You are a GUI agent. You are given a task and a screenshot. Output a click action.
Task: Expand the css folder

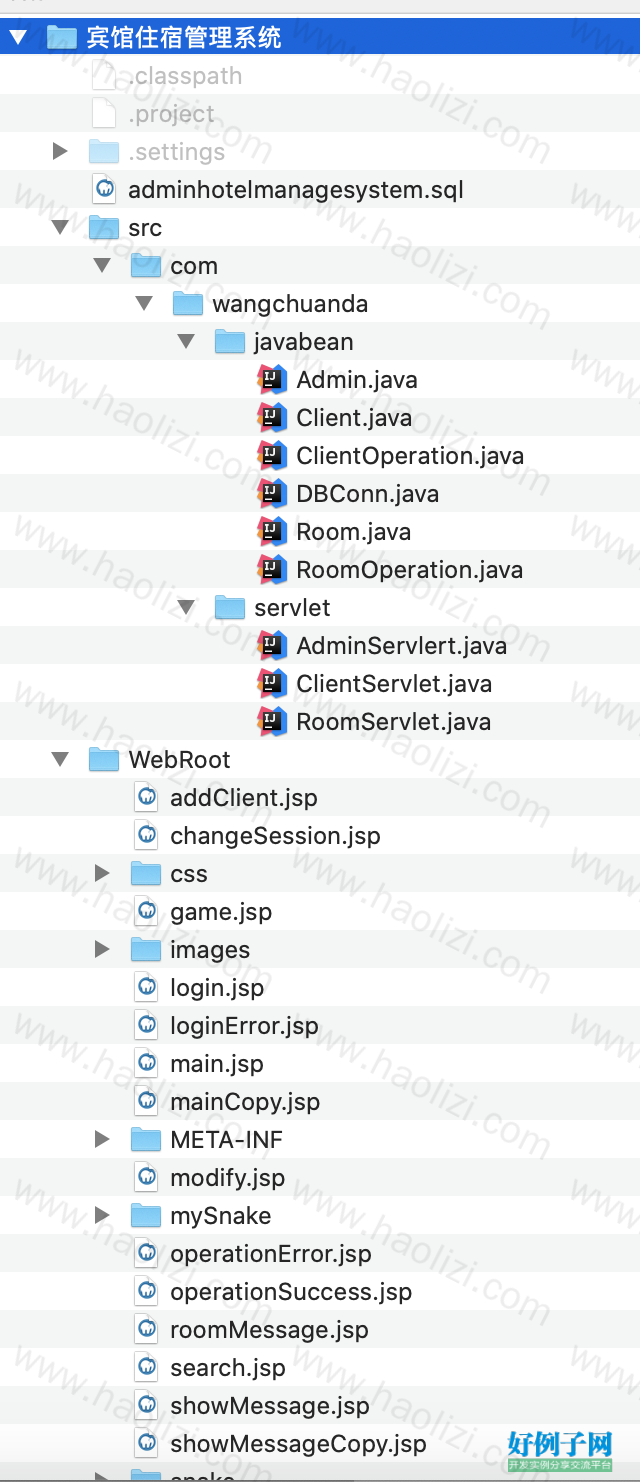(x=102, y=874)
